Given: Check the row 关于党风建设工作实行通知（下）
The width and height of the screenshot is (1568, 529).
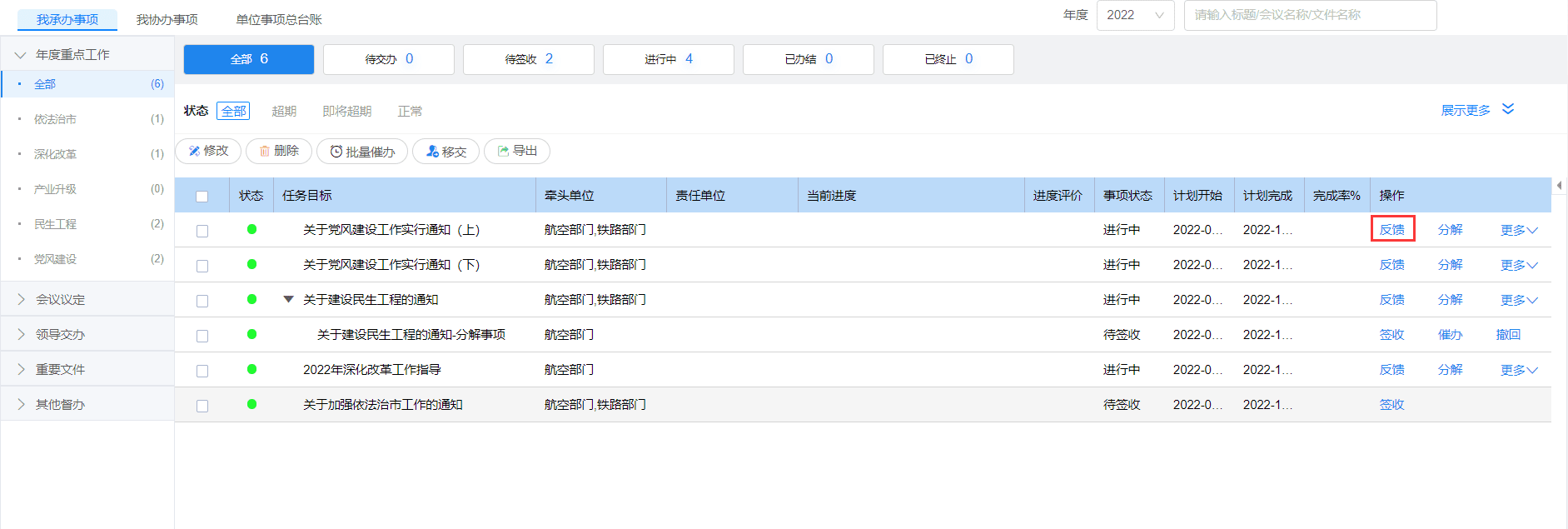Looking at the screenshot, I should tap(202, 266).
